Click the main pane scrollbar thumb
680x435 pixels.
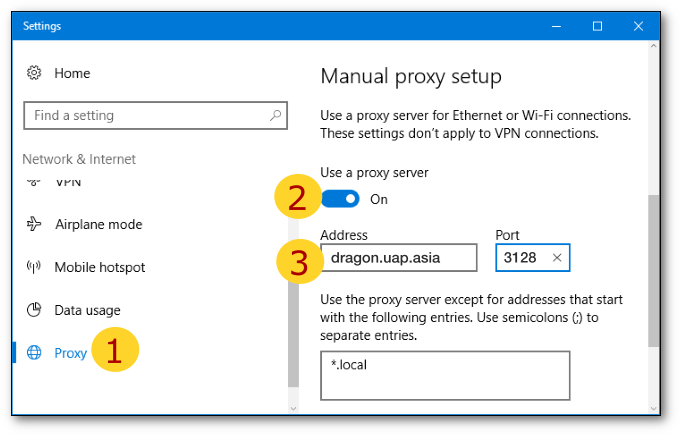[x=654, y=271]
